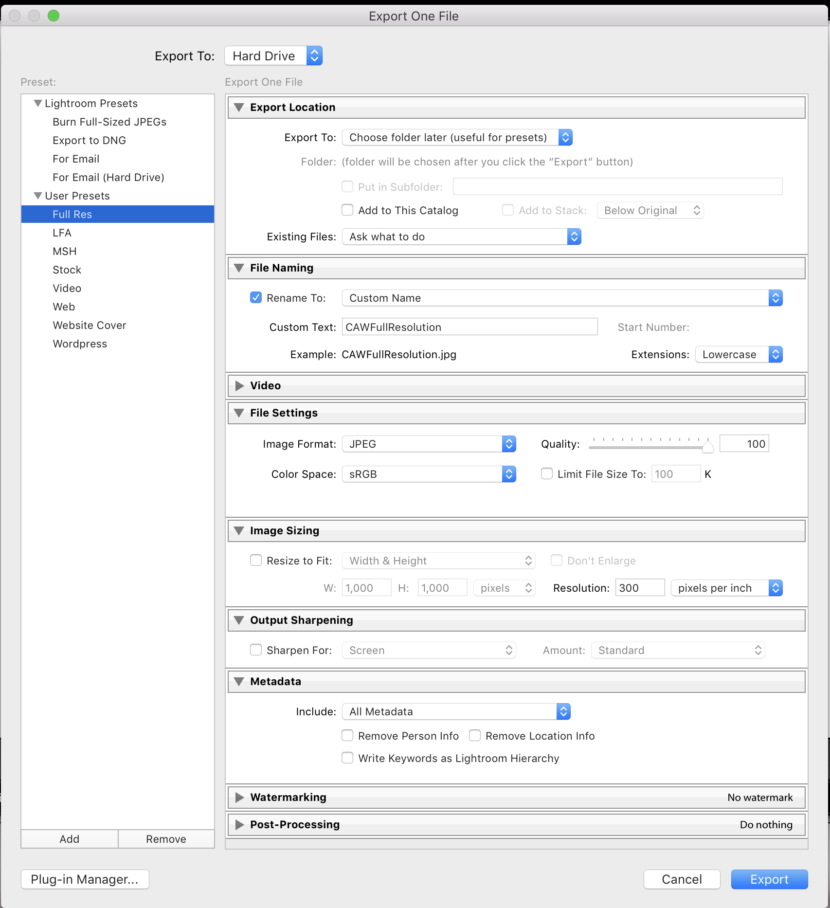
Task: Collapse the Export Location section
Action: point(238,107)
